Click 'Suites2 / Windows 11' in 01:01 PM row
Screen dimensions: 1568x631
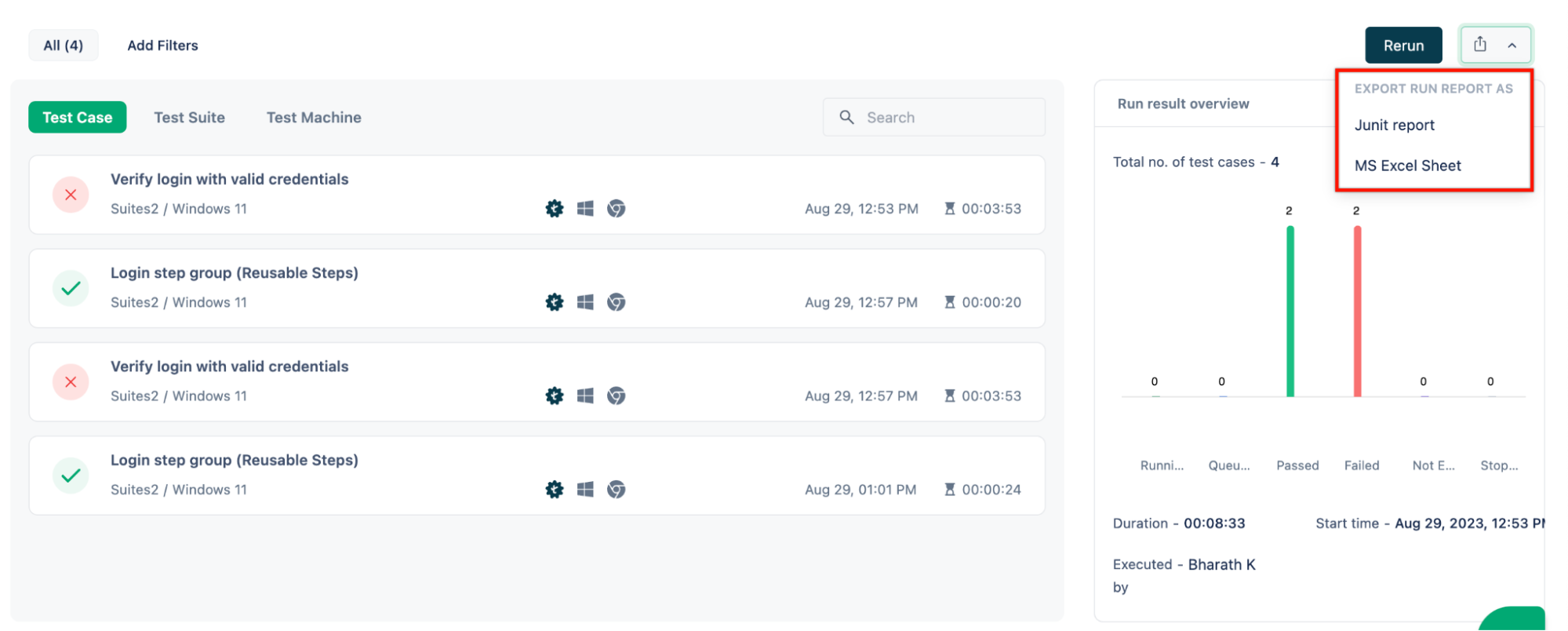[178, 490]
